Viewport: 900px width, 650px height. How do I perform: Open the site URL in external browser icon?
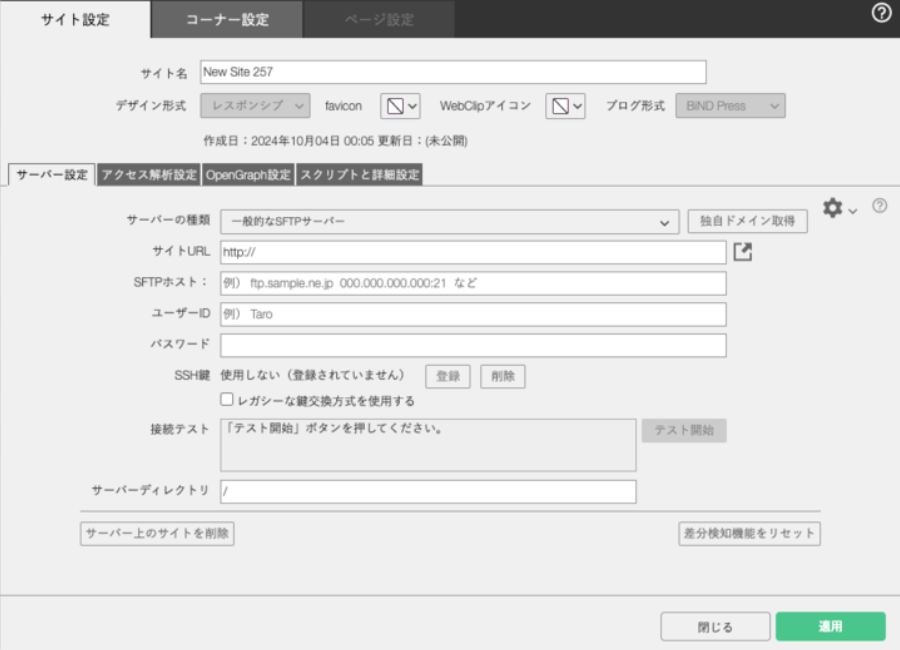pos(742,252)
